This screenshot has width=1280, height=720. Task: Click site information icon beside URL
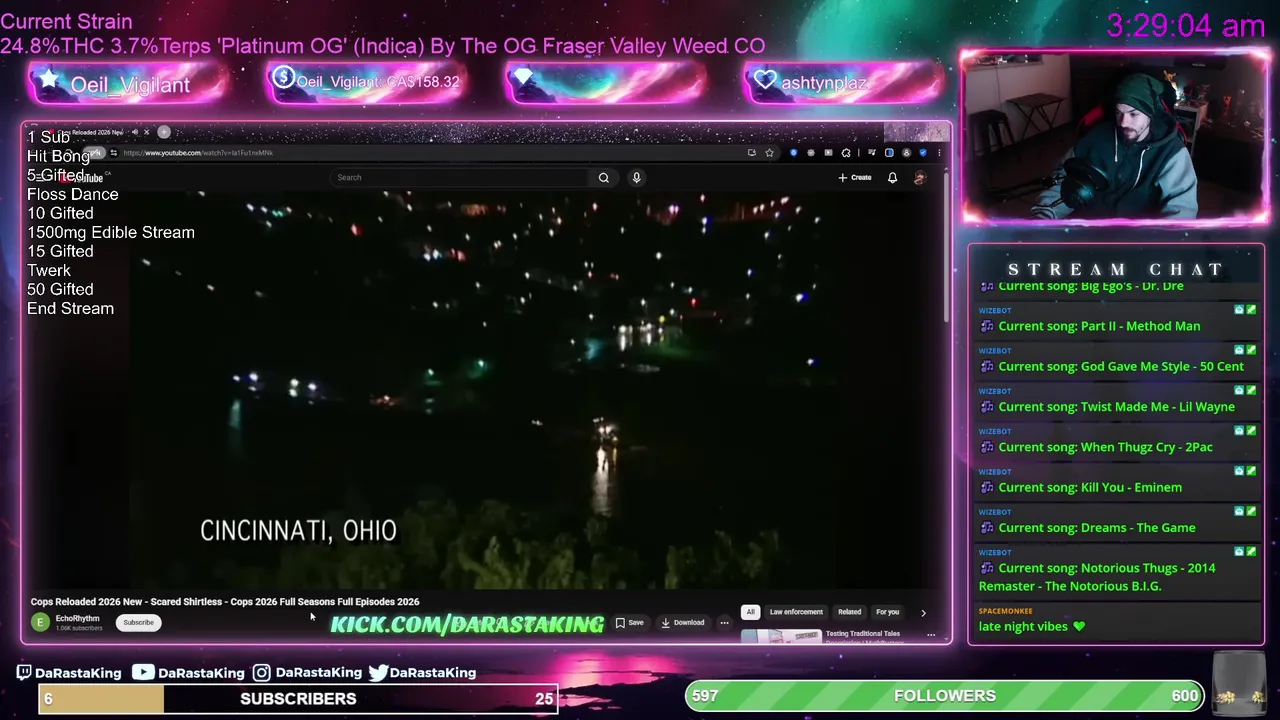[114, 153]
